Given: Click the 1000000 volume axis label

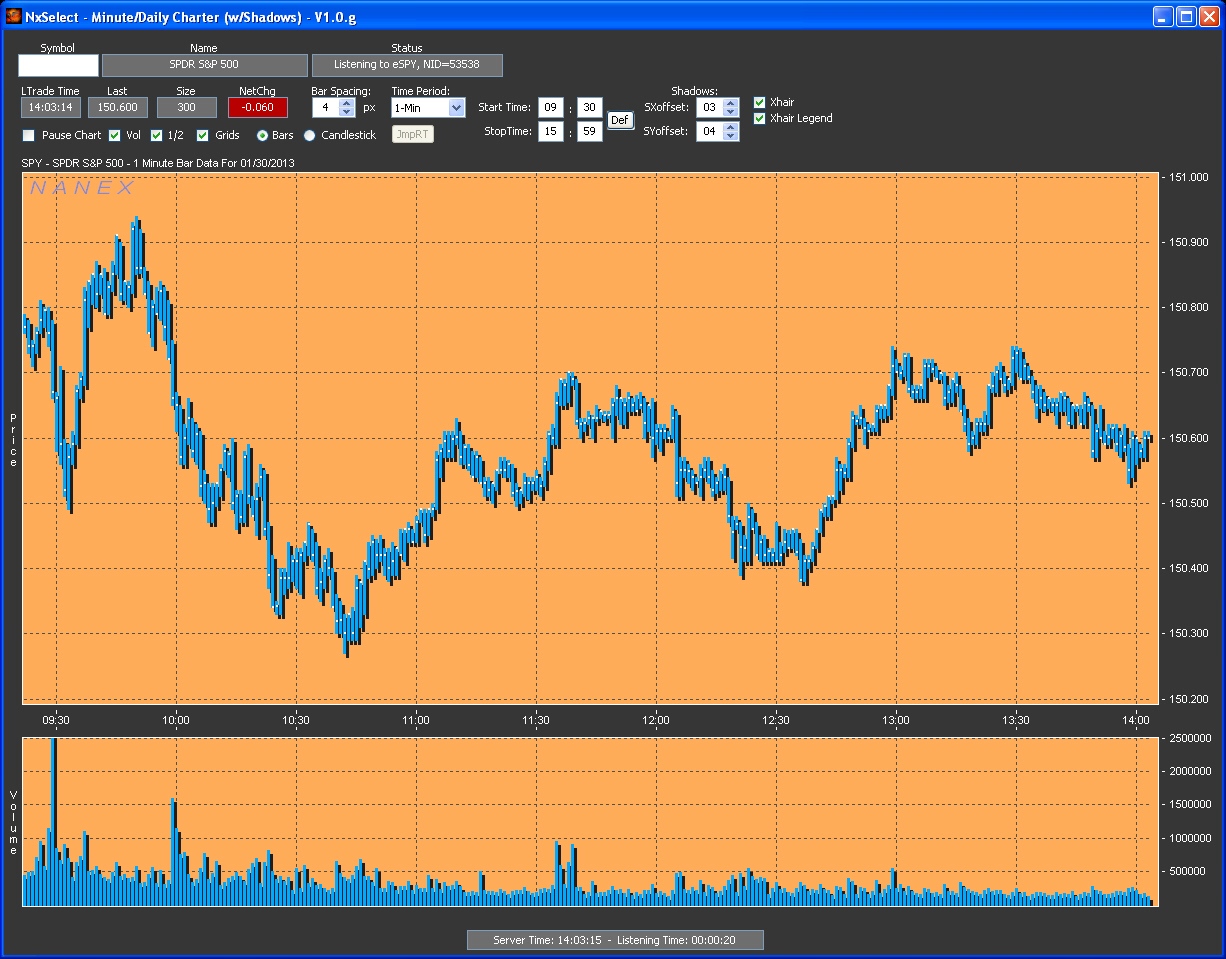Looking at the screenshot, I should point(1189,838).
